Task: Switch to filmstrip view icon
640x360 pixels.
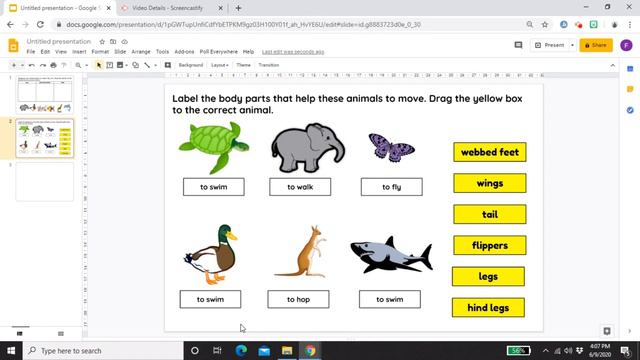Action: click(20, 334)
